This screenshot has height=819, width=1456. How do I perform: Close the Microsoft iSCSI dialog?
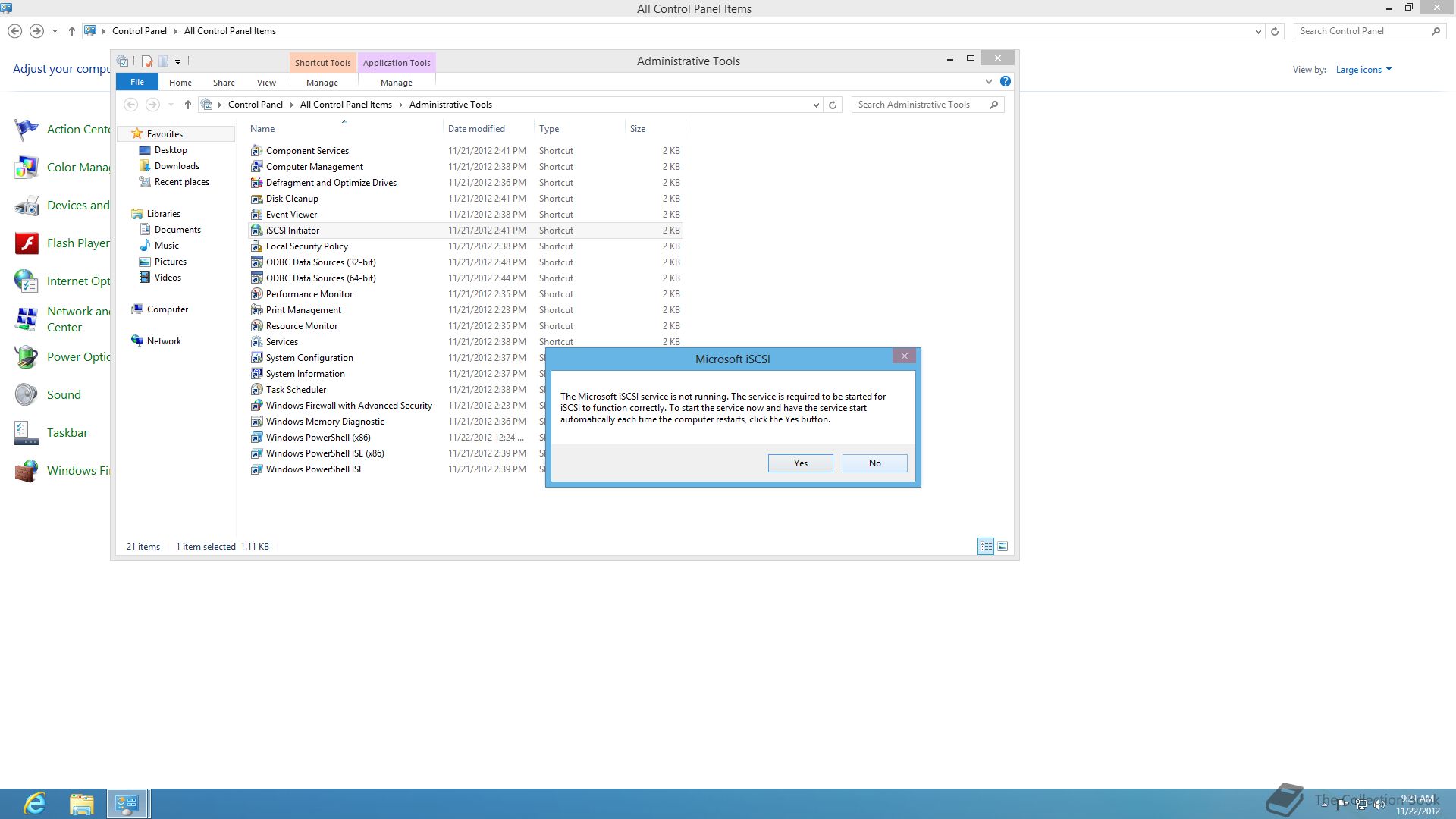(904, 356)
